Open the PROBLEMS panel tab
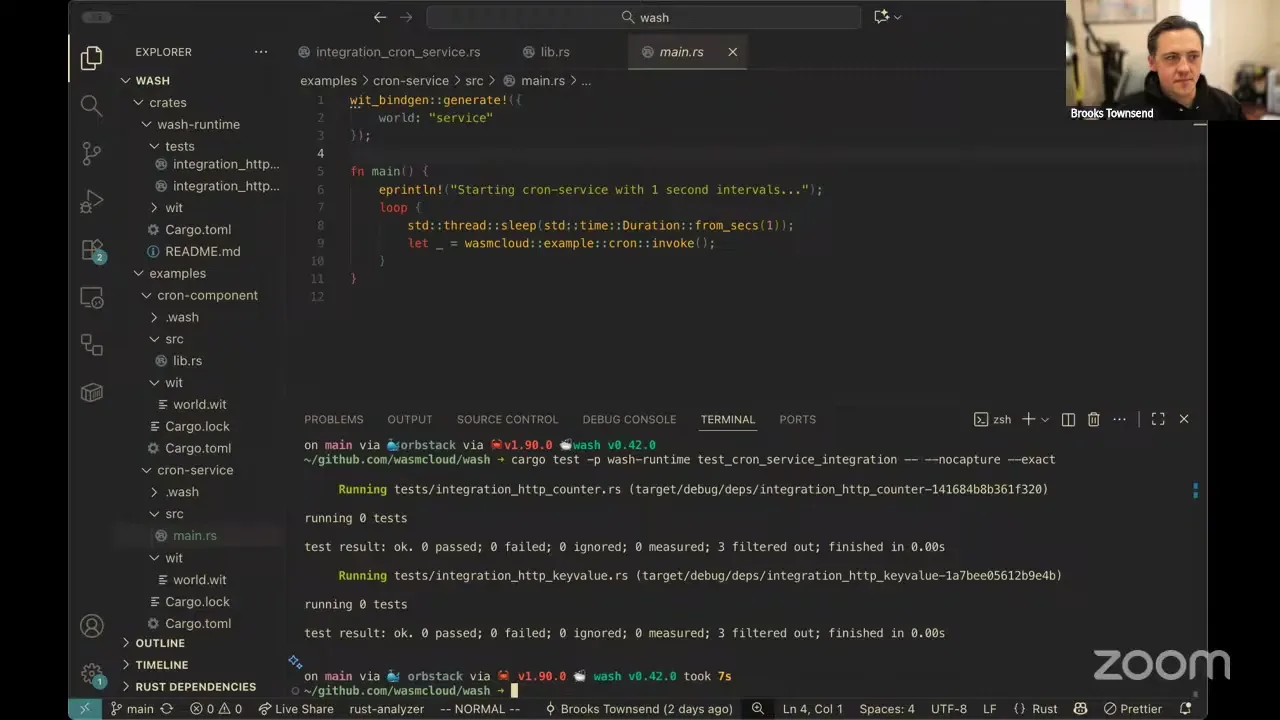Viewport: 1280px width, 720px height. click(334, 419)
